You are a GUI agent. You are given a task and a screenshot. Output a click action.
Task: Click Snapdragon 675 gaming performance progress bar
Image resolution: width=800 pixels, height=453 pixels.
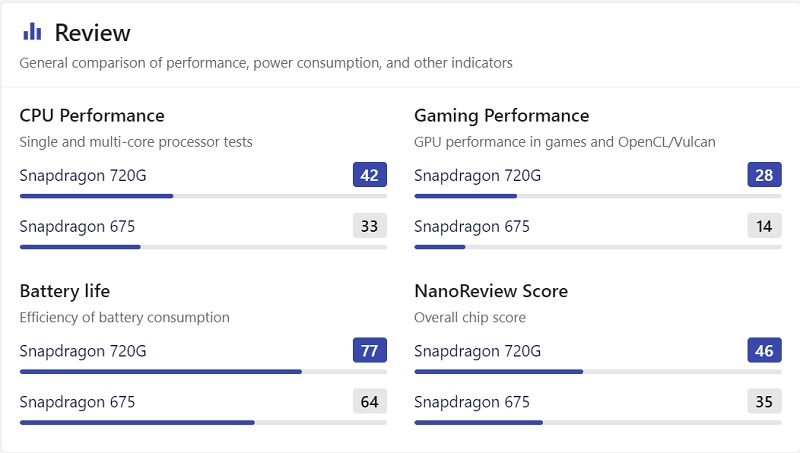tap(598, 247)
